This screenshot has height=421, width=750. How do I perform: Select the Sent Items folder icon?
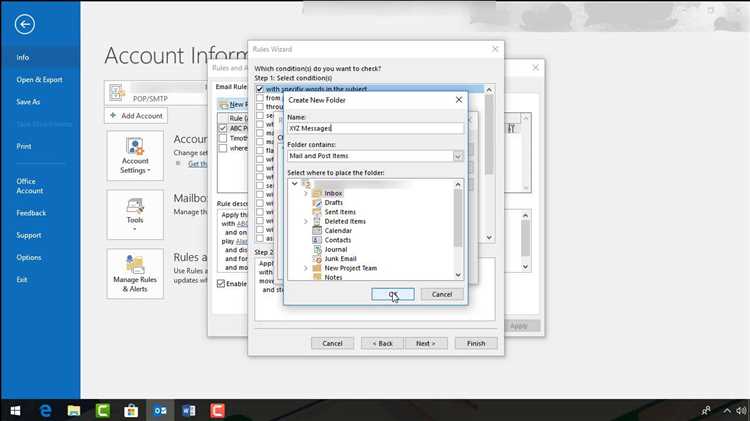pyautogui.click(x=317, y=212)
